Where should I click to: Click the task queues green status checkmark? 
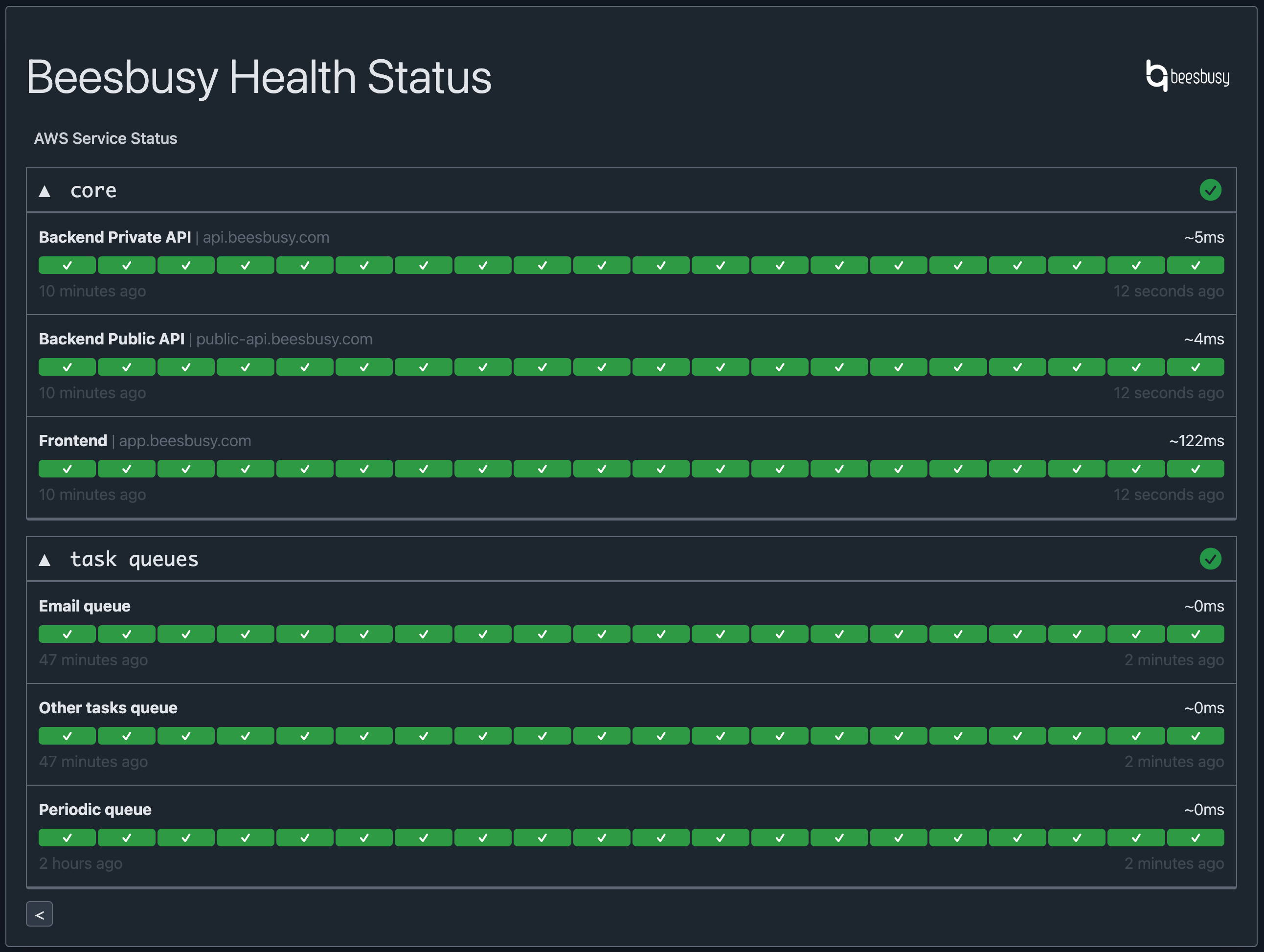click(x=1210, y=559)
